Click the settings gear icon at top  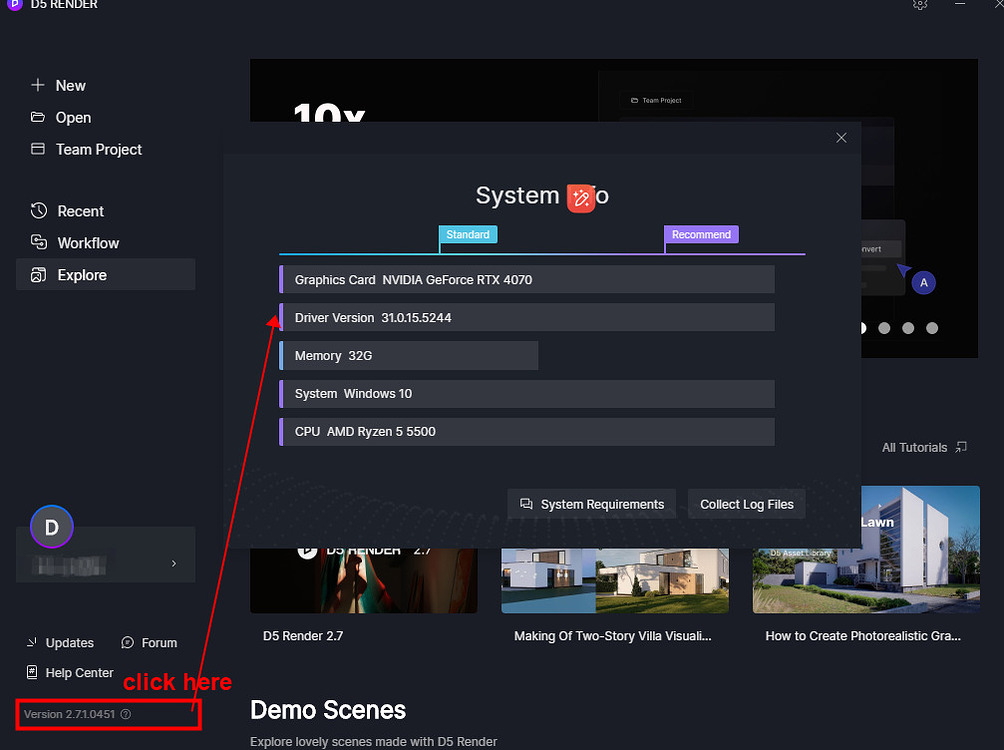[x=920, y=5]
